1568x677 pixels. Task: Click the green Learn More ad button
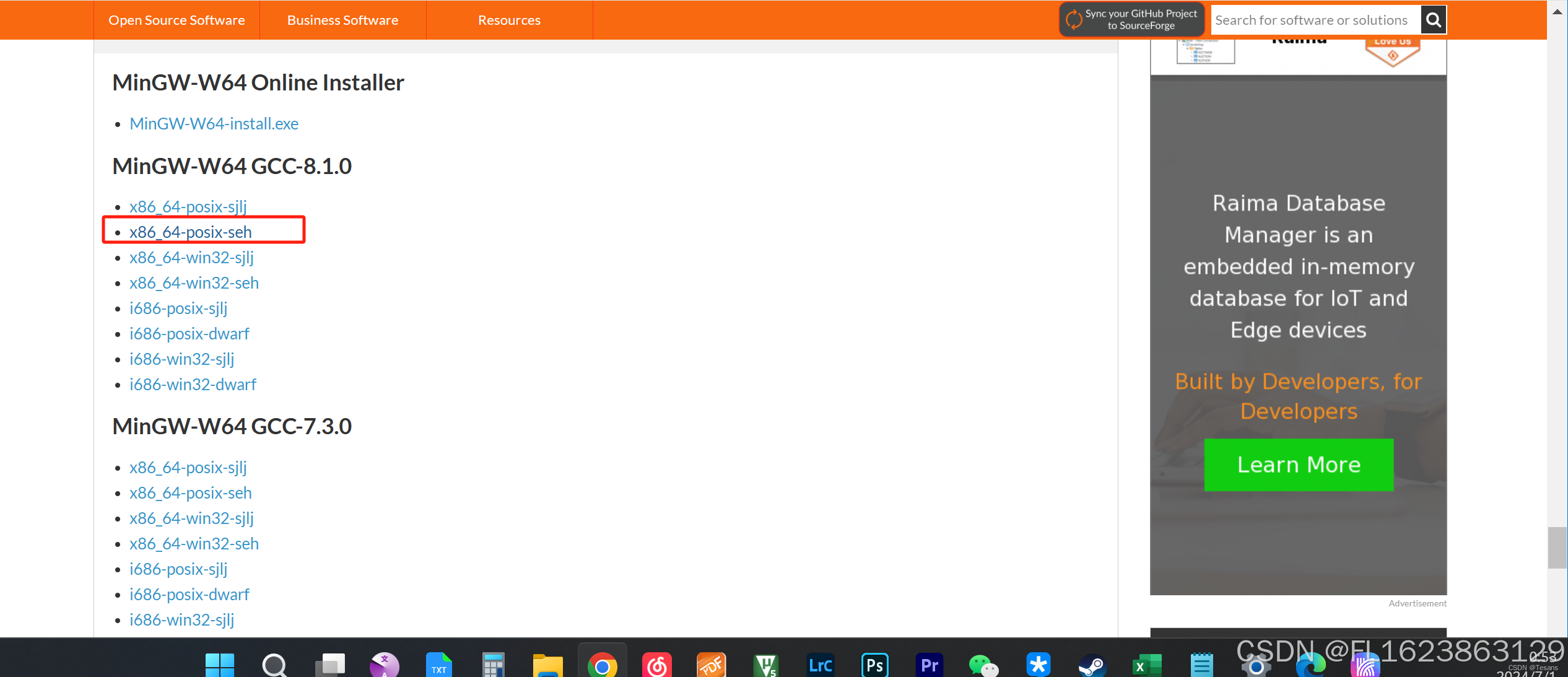pyautogui.click(x=1299, y=465)
